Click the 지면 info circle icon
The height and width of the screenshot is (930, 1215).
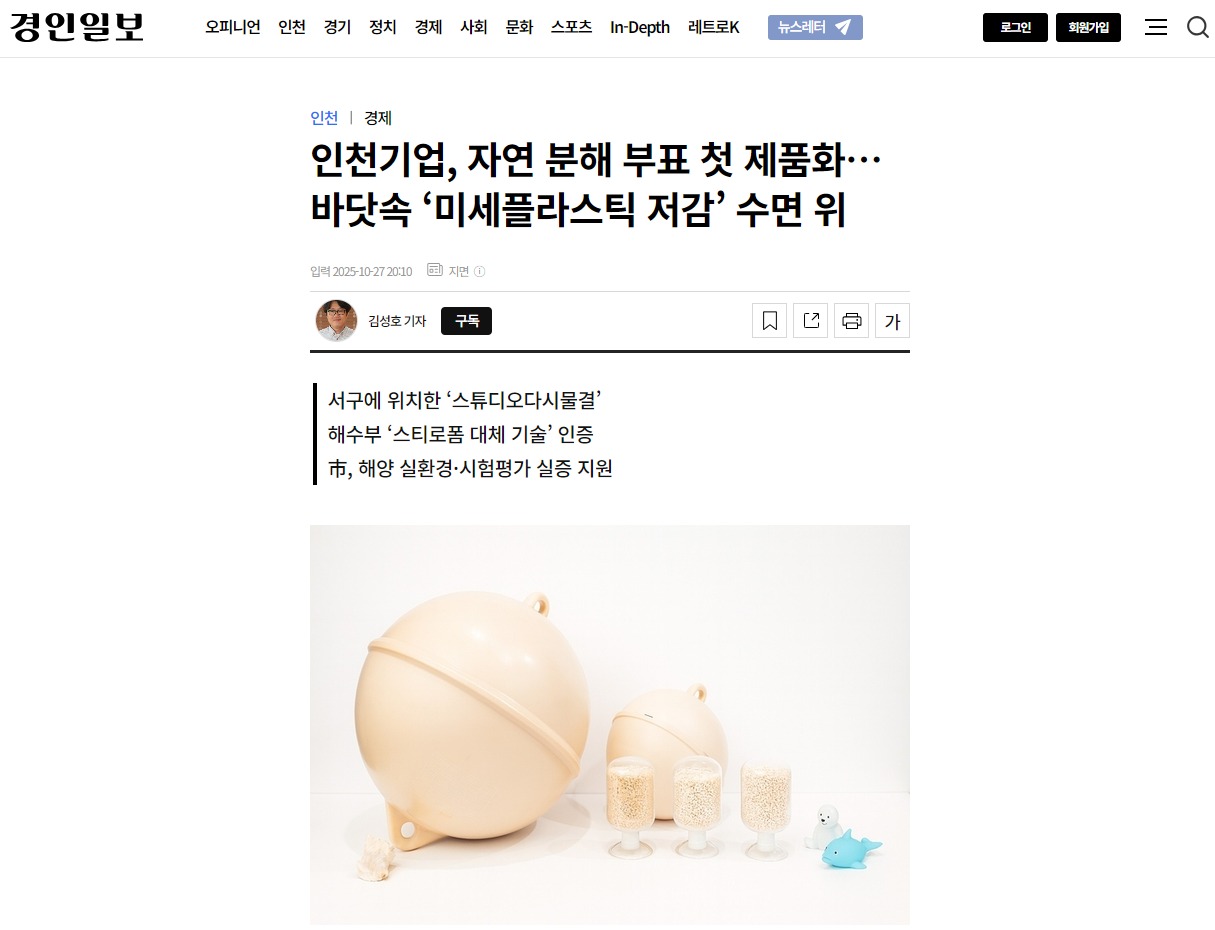(480, 271)
